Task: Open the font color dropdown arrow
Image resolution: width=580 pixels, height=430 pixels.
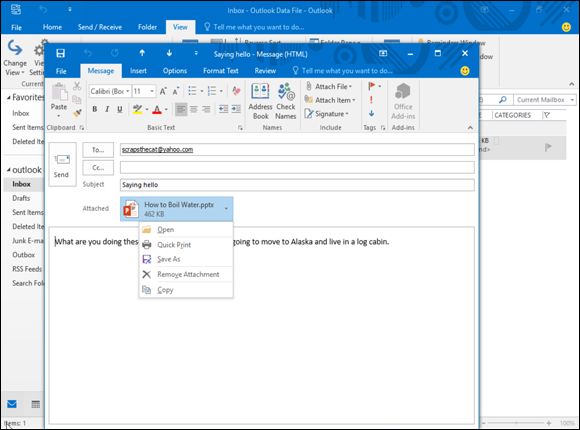Action: (x=166, y=110)
